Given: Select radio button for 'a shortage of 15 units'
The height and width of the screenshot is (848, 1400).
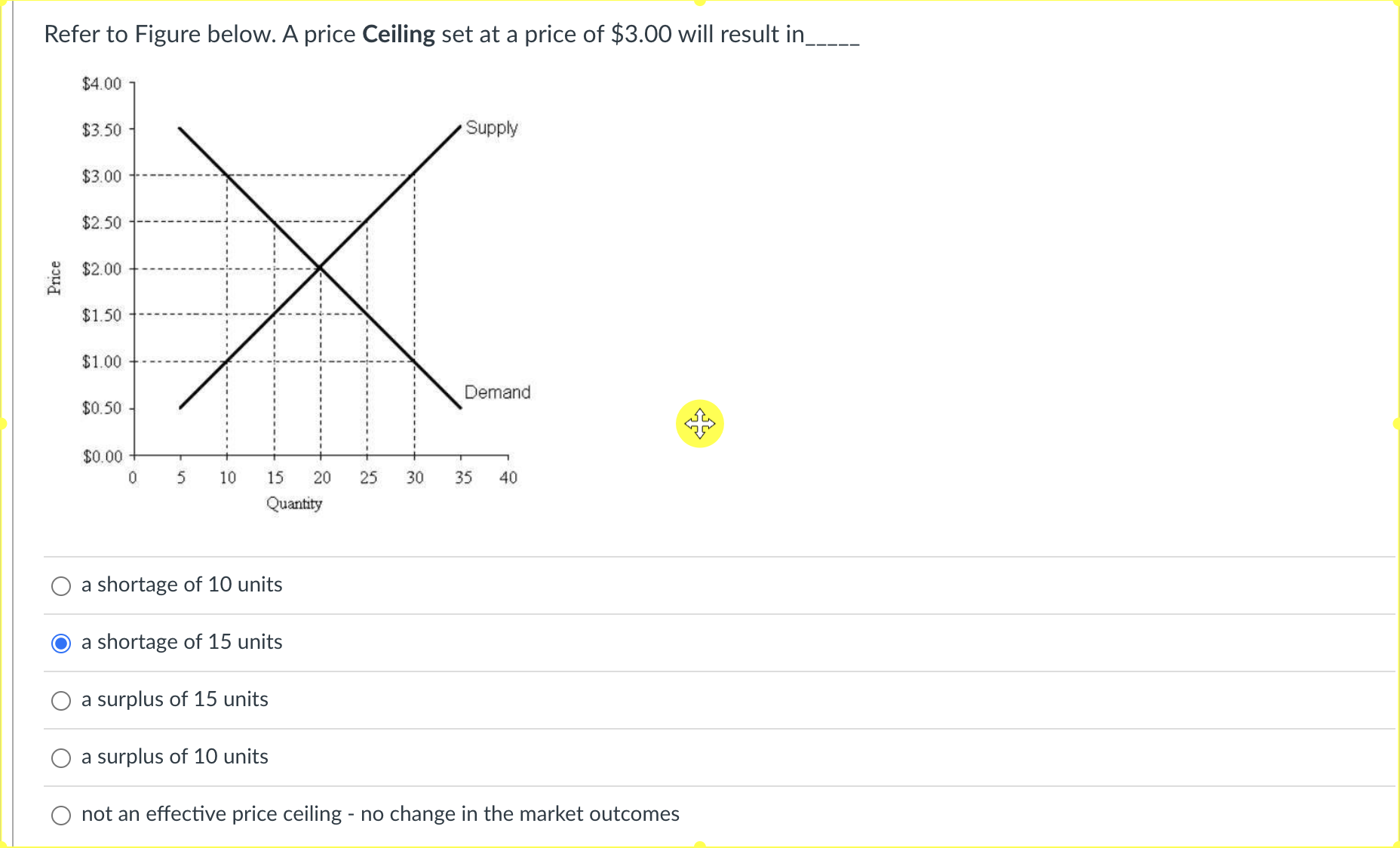Looking at the screenshot, I should 61,643.
